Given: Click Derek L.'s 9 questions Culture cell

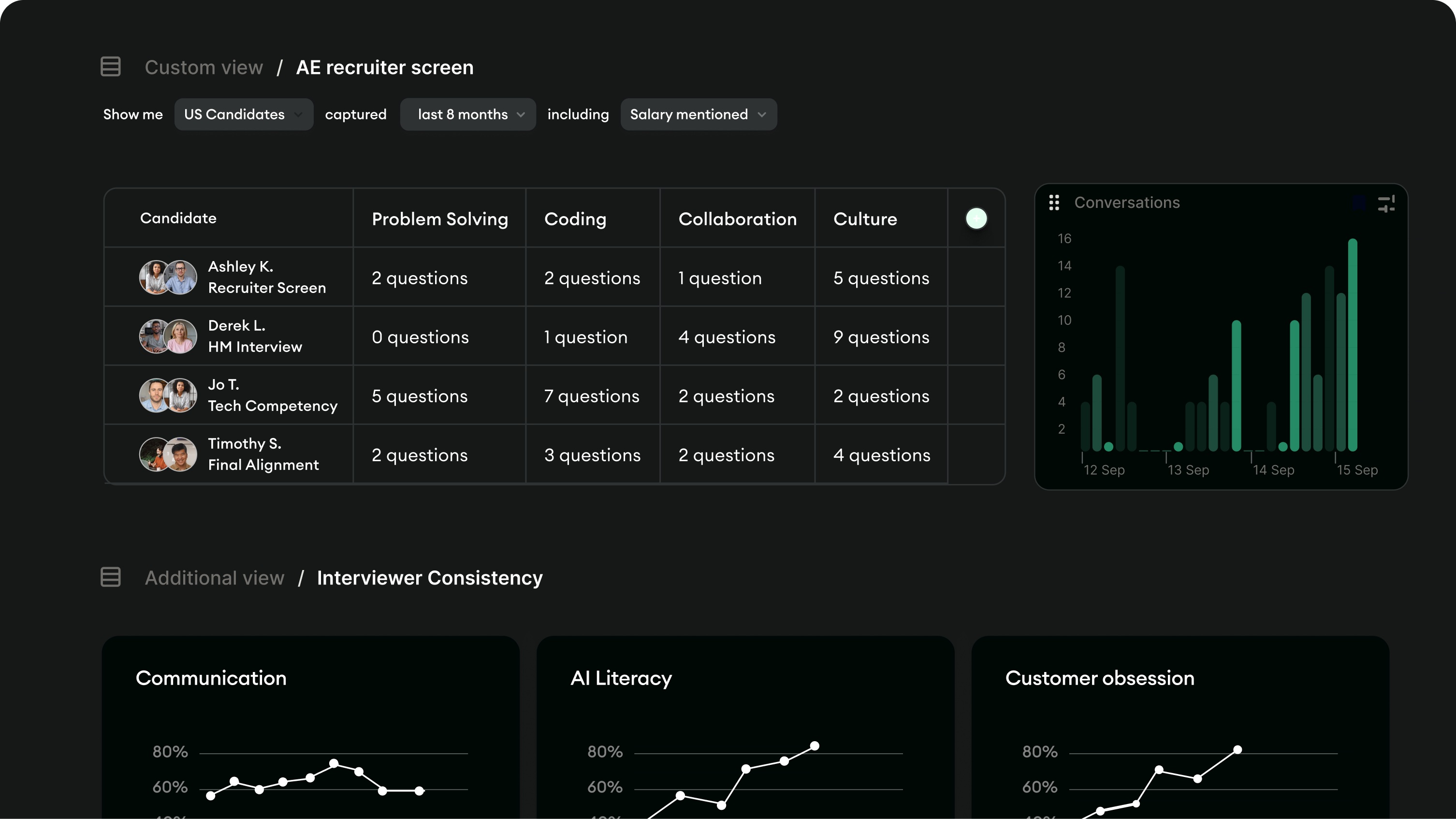Looking at the screenshot, I should [x=881, y=337].
